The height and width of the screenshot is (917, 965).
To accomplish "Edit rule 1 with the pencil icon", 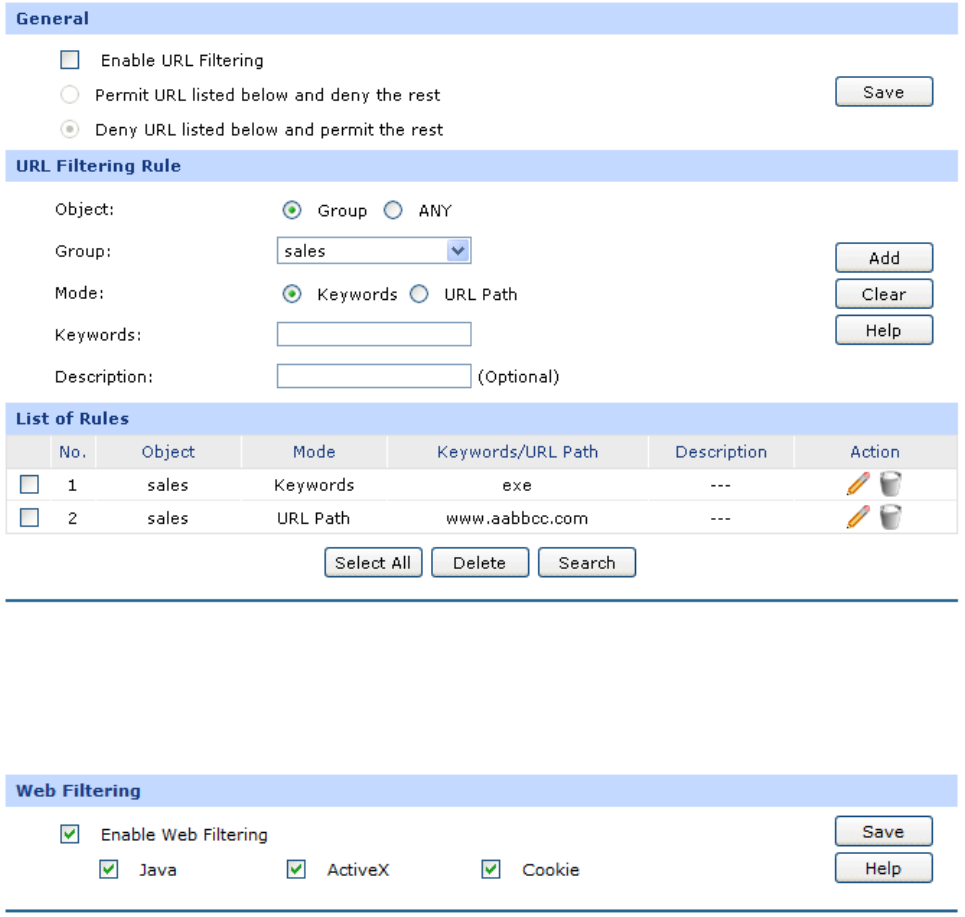I will coord(858,484).
